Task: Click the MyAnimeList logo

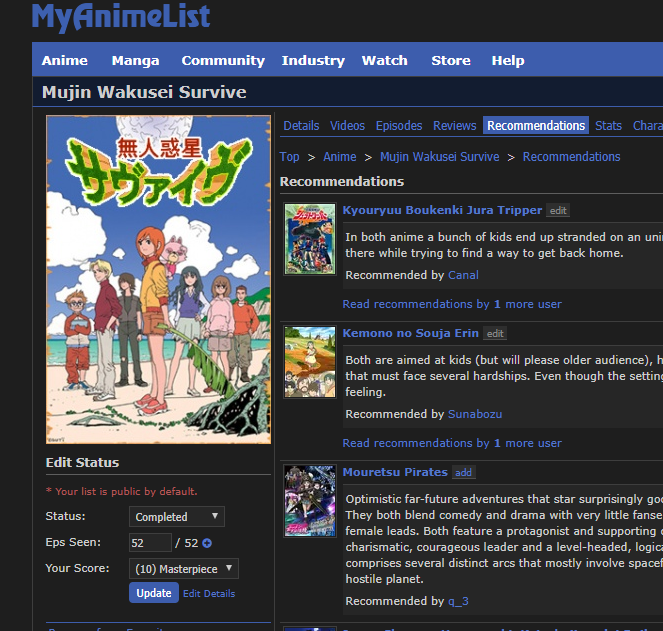Action: pyautogui.click(x=121, y=17)
